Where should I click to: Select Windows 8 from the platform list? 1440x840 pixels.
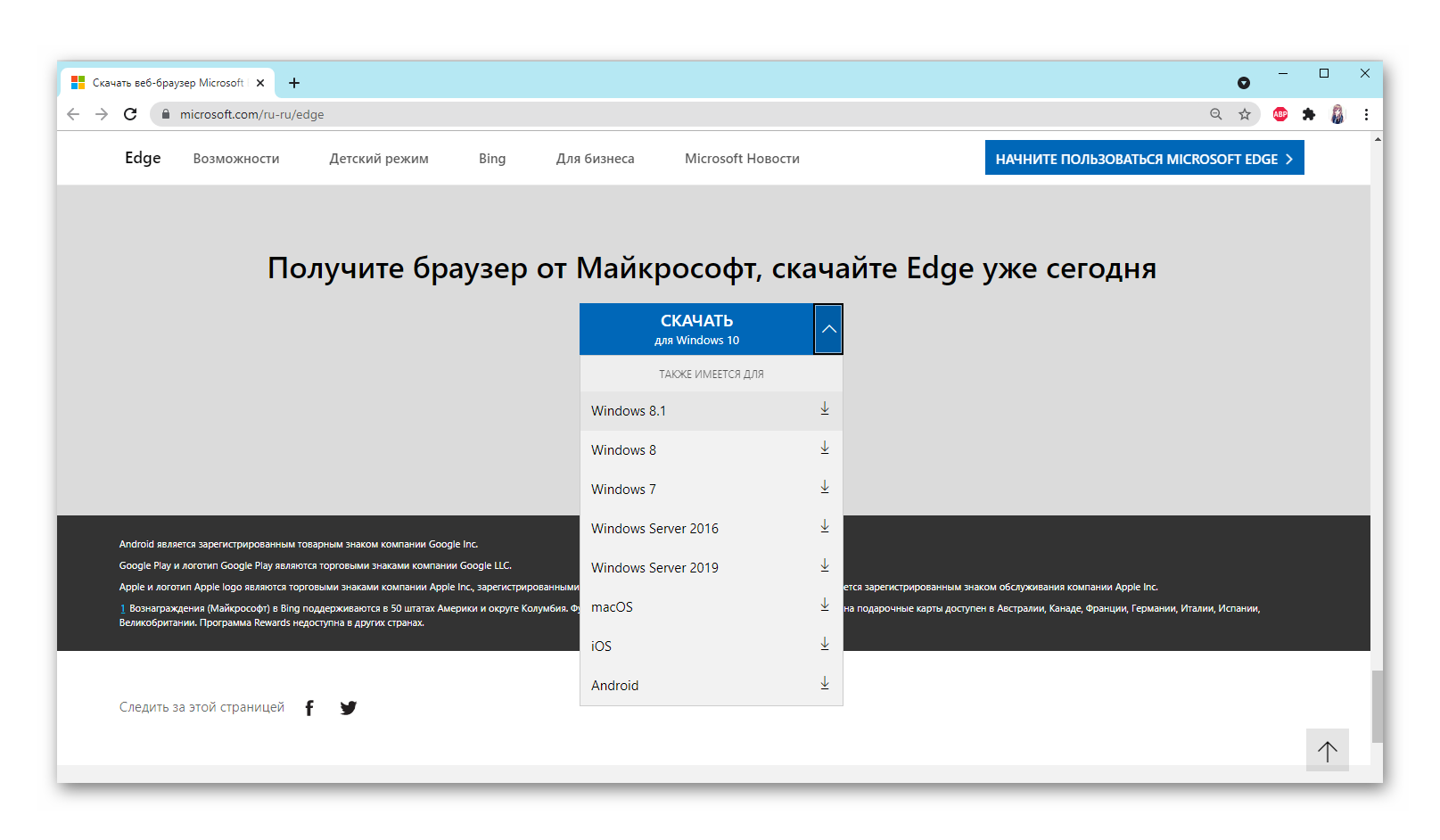712,450
